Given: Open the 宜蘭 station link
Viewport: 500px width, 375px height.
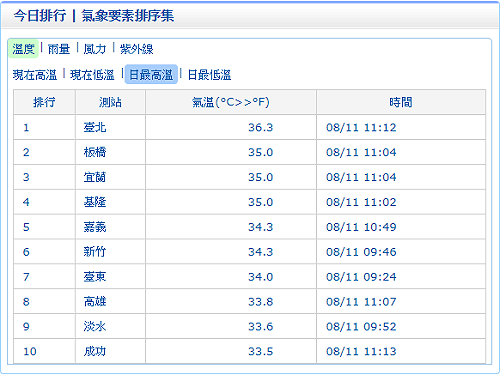Looking at the screenshot, I should coord(95,177).
